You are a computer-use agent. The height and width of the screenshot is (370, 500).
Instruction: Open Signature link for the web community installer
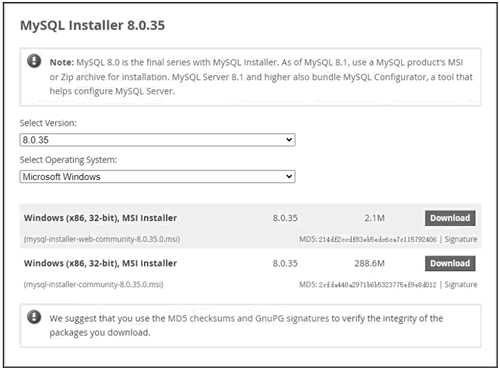461,239
